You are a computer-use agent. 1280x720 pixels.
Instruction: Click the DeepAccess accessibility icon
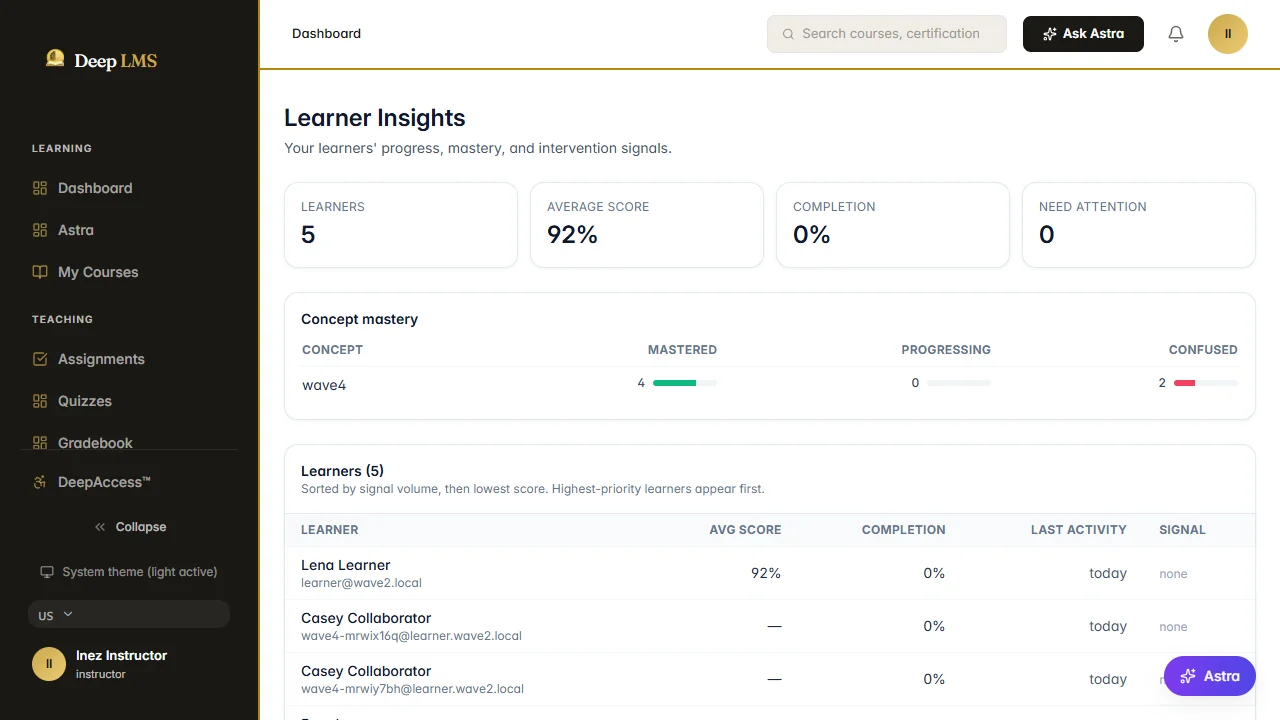pos(40,482)
